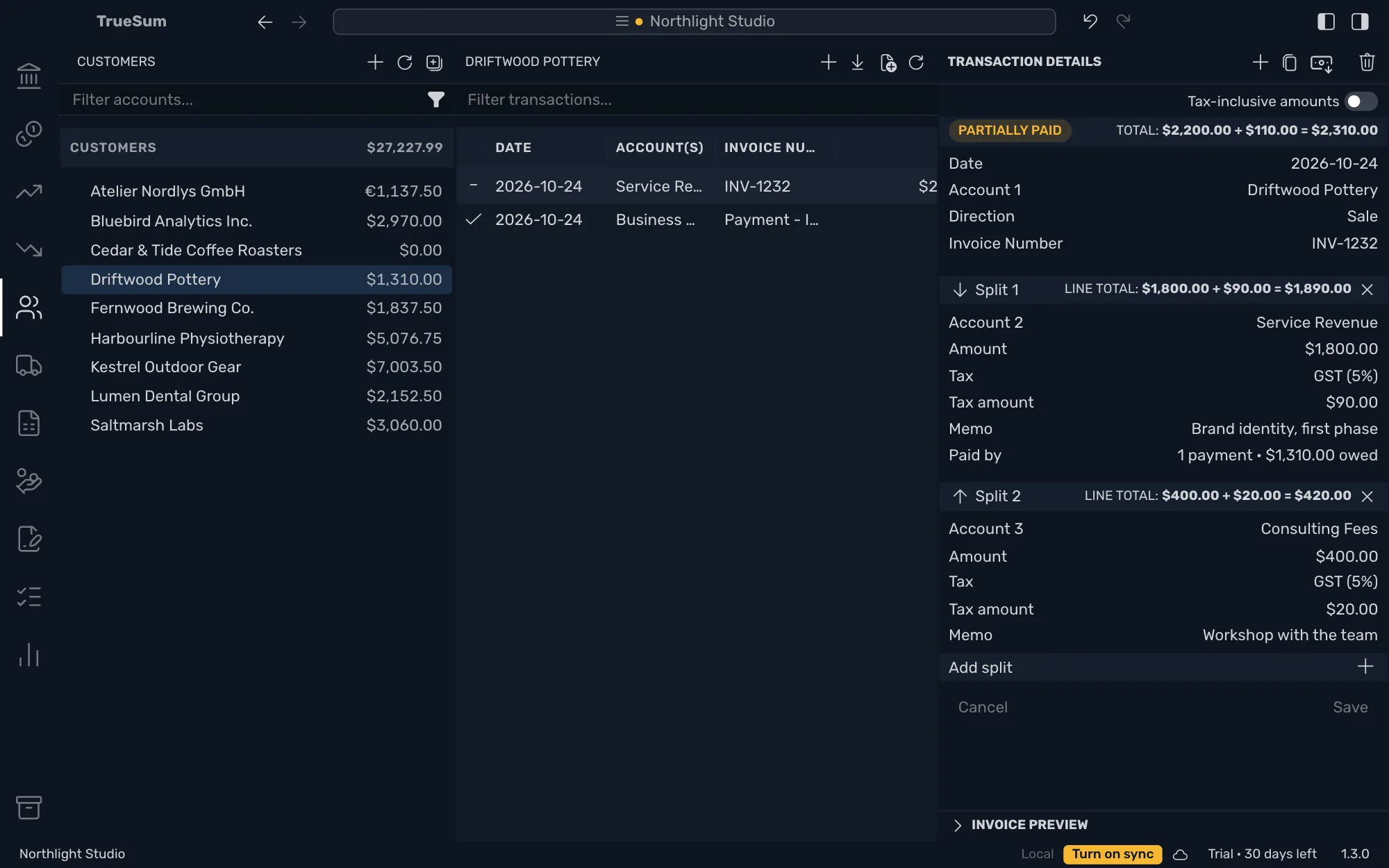Image resolution: width=1389 pixels, height=868 pixels.
Task: Duplicate the transaction with copy icon
Action: [x=1290, y=62]
